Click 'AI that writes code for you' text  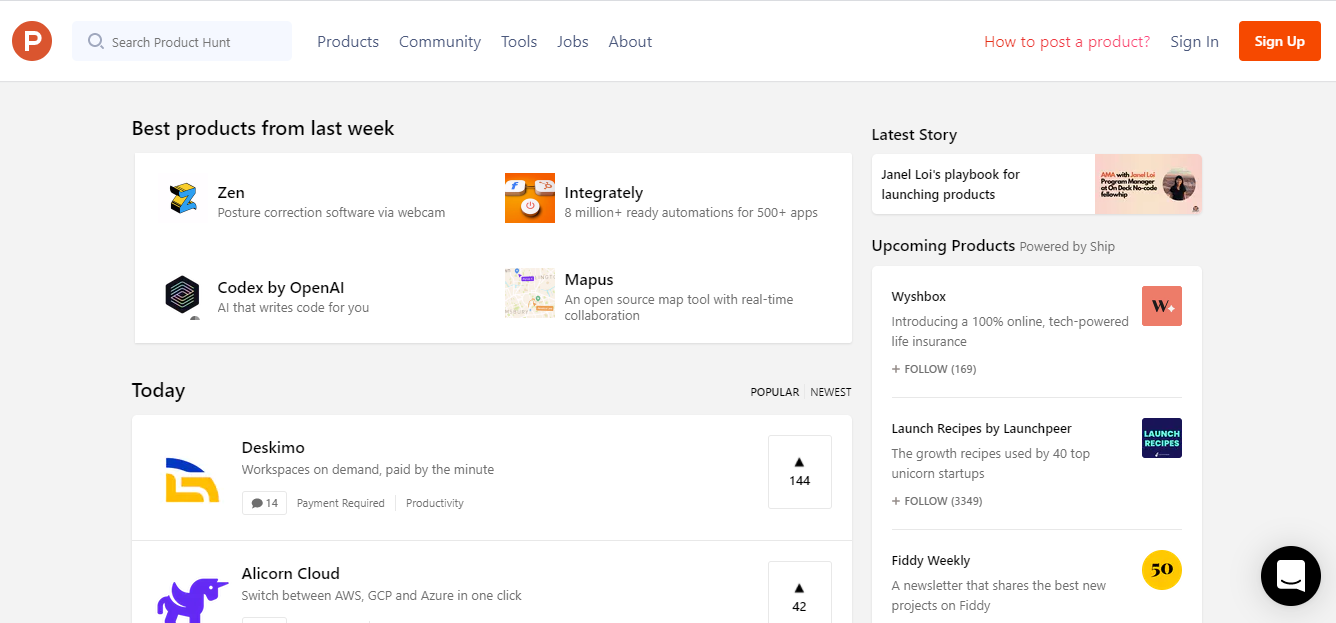[x=293, y=308]
